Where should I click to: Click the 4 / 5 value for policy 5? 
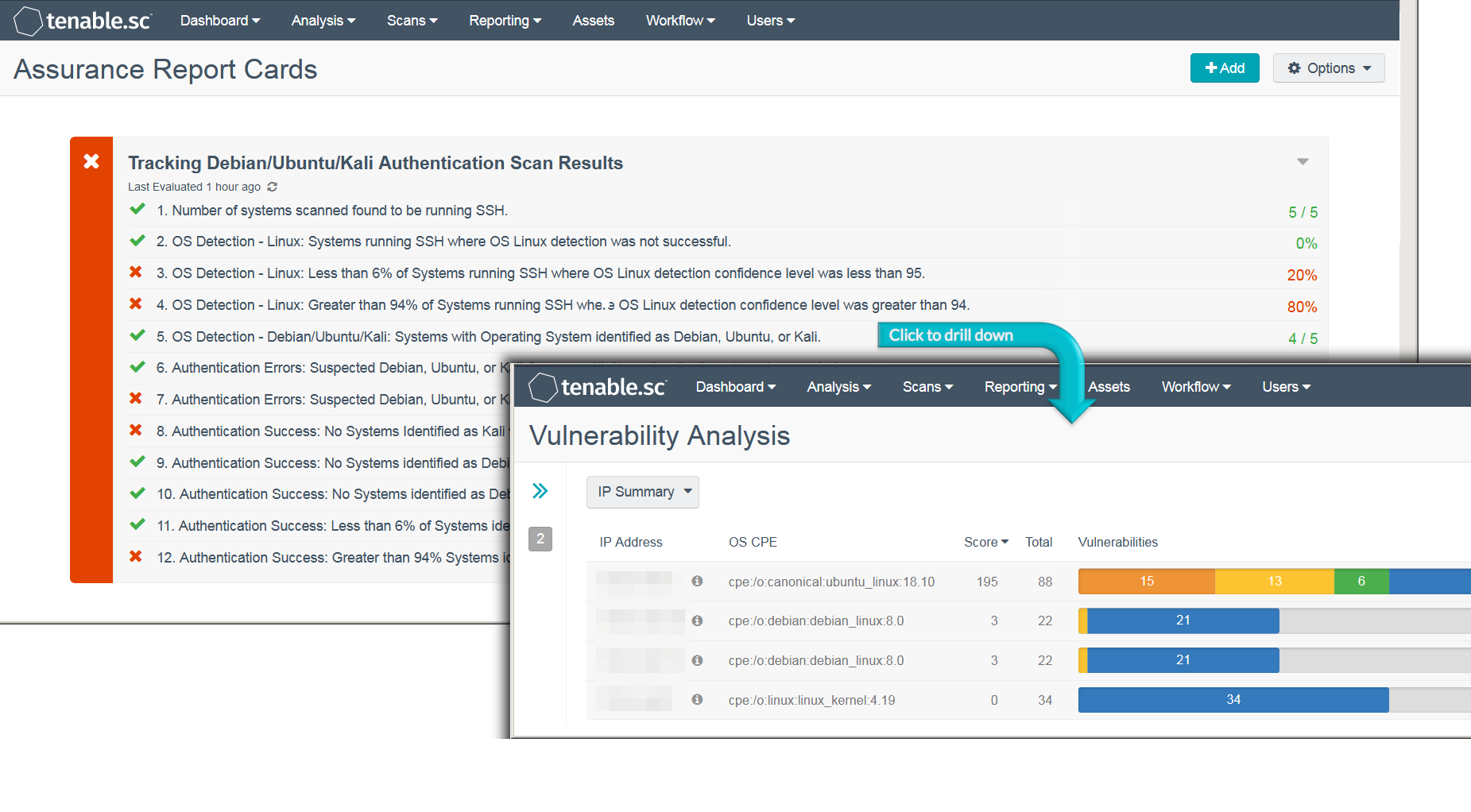[1303, 338]
